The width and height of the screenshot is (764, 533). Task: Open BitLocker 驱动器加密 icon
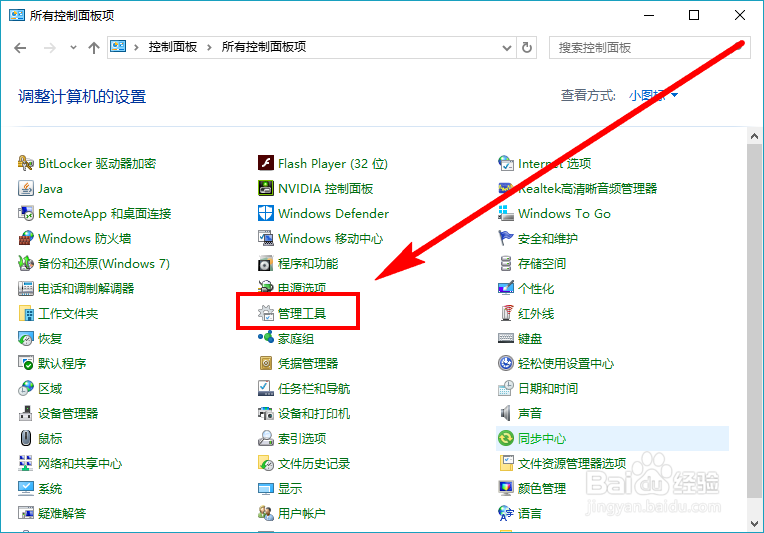tap(25, 163)
